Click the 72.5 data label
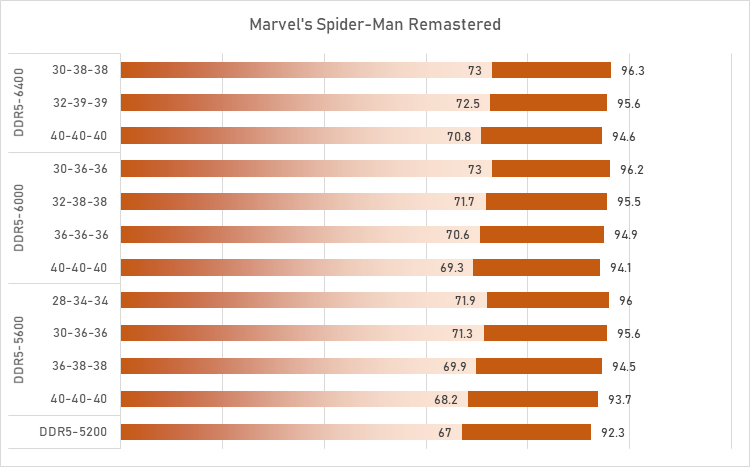The width and height of the screenshot is (750, 467). click(x=467, y=104)
